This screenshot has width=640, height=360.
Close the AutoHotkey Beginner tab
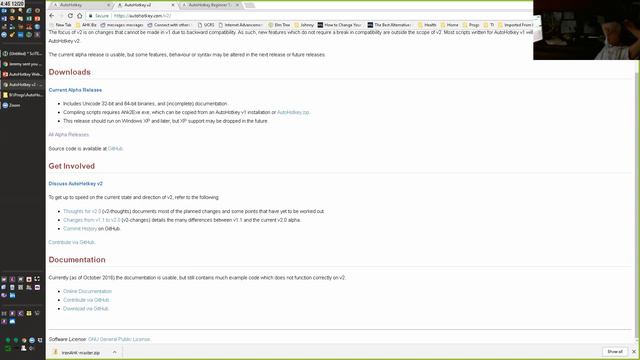pyautogui.click(x=237, y=5)
